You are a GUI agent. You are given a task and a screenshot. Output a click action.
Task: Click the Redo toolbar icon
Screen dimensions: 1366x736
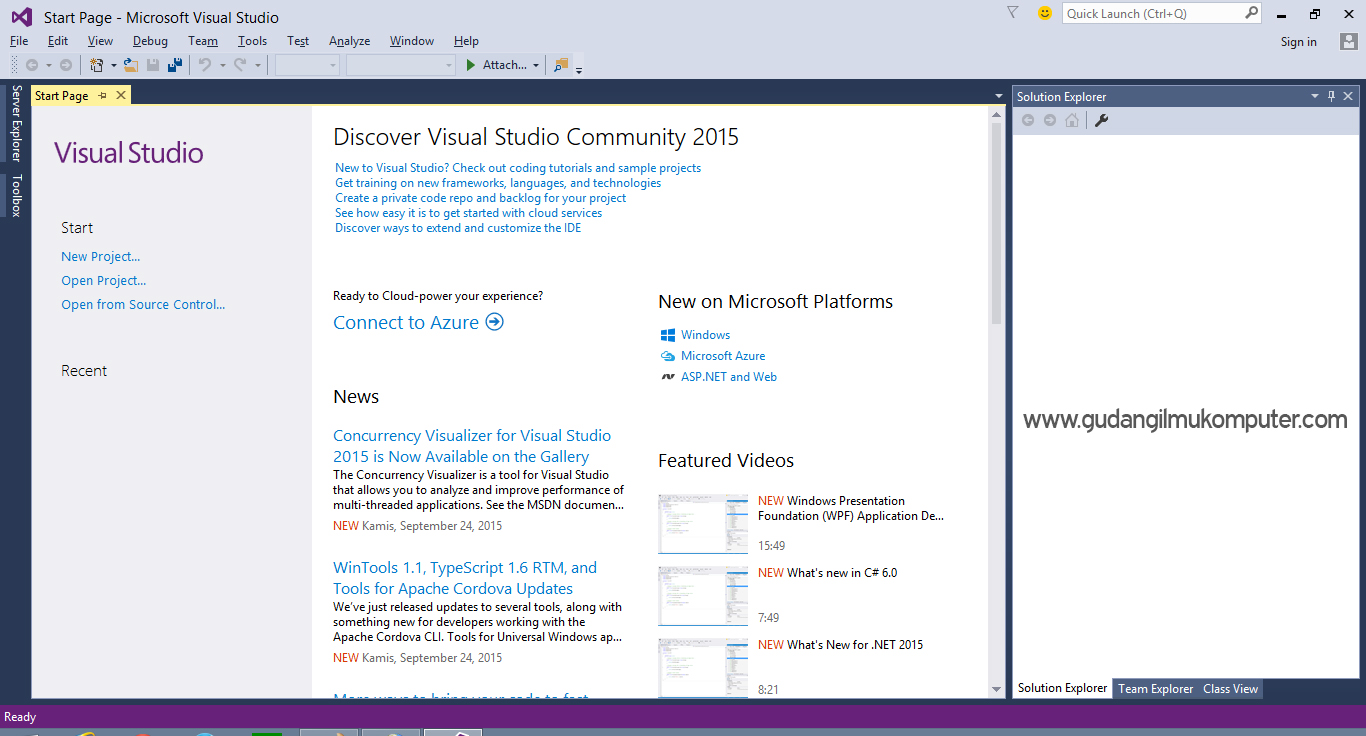point(240,65)
